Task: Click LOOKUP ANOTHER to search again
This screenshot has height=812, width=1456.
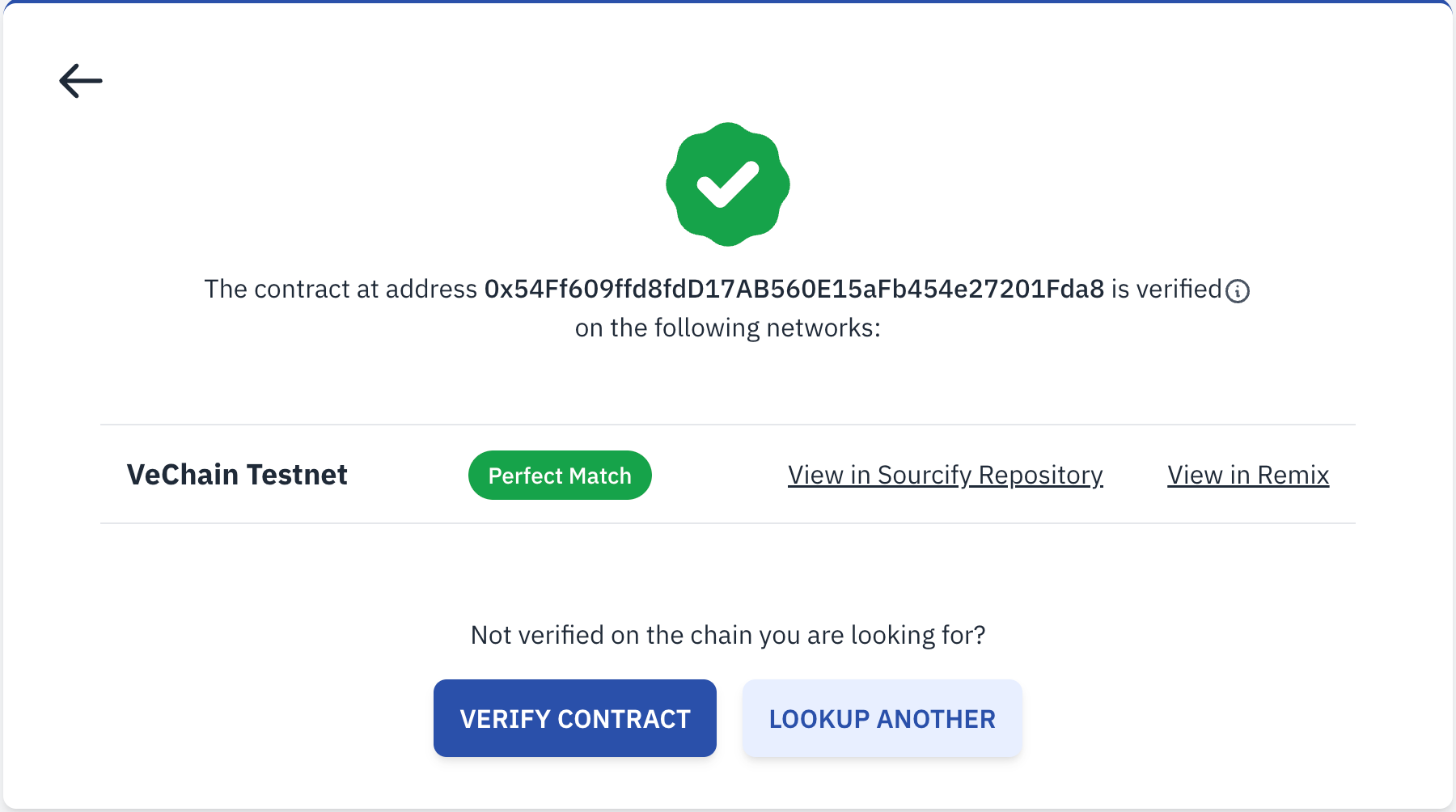Action: pyautogui.click(x=882, y=718)
